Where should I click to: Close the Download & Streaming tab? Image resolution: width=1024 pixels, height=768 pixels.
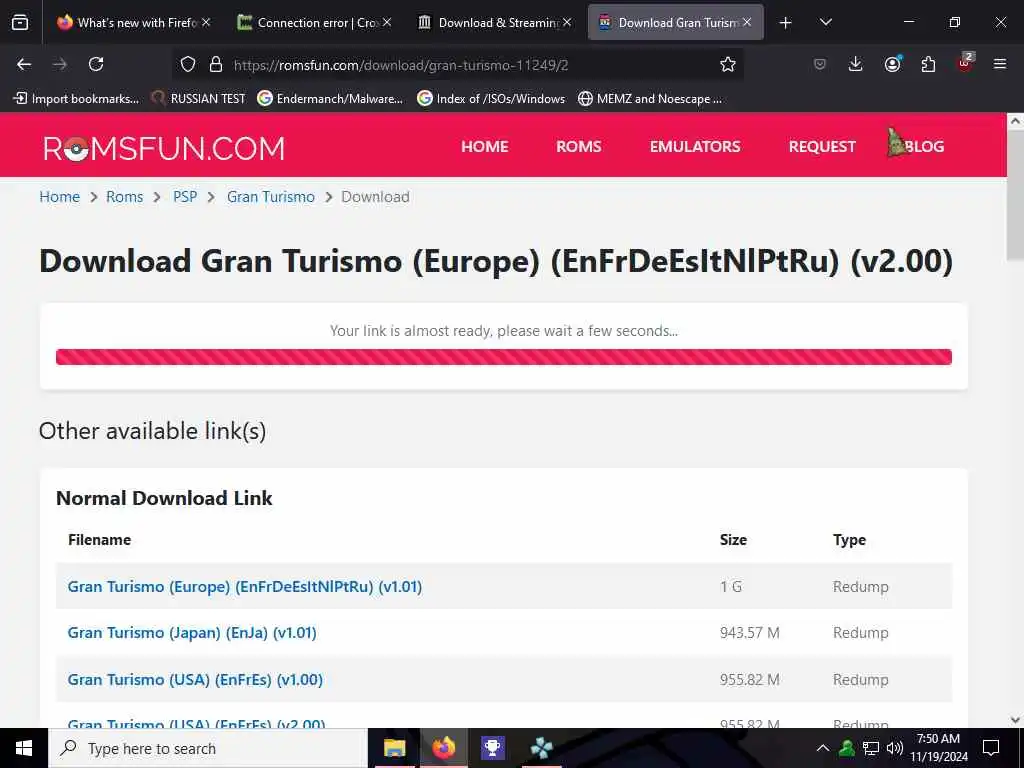pyautogui.click(x=567, y=22)
